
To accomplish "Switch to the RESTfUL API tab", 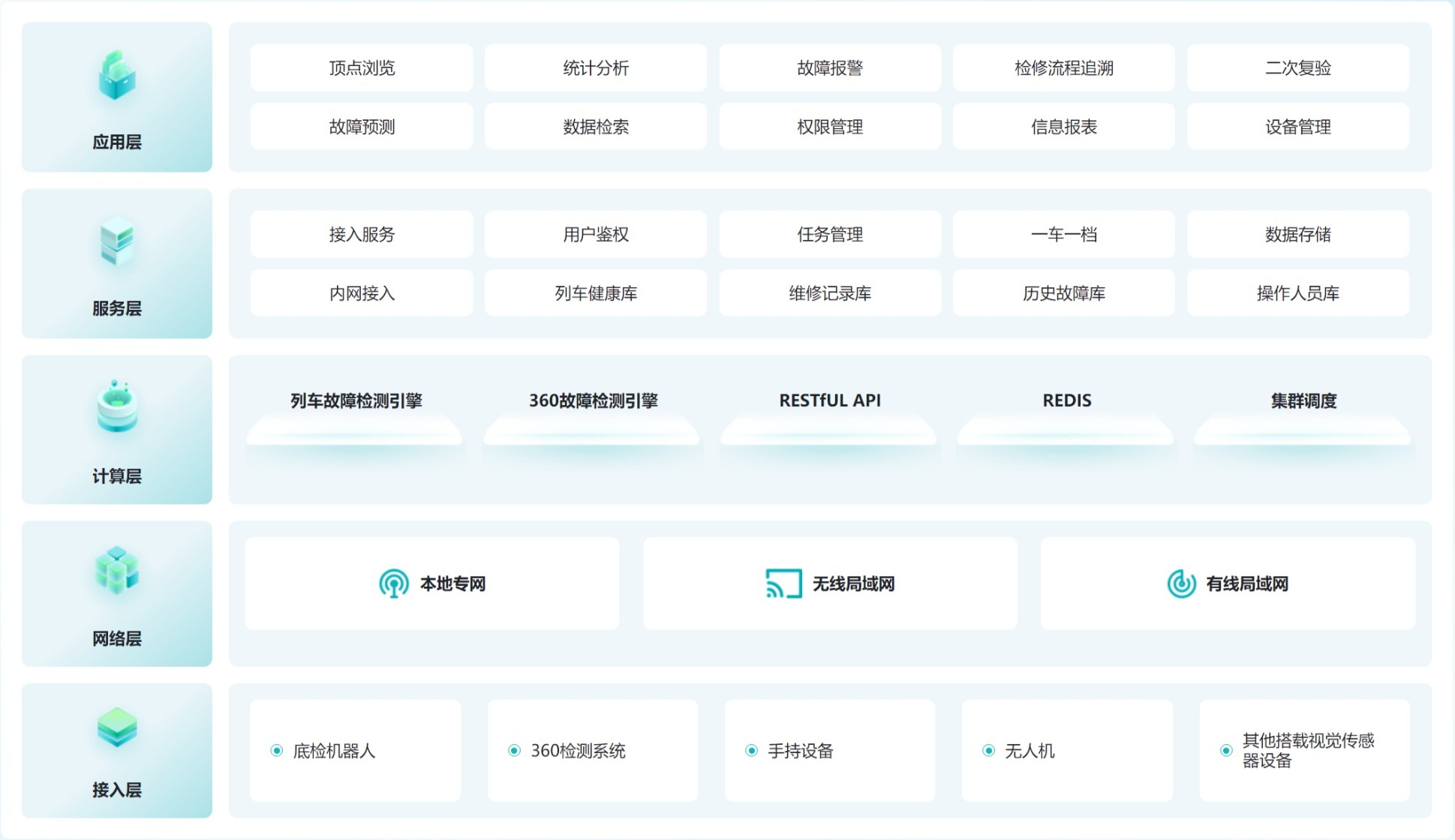I will [x=829, y=401].
